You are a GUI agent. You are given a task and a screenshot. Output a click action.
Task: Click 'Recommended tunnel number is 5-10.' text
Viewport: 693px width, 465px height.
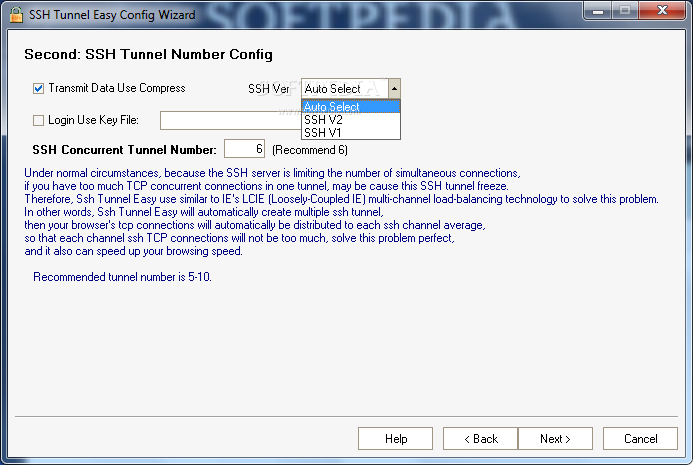pos(122,277)
